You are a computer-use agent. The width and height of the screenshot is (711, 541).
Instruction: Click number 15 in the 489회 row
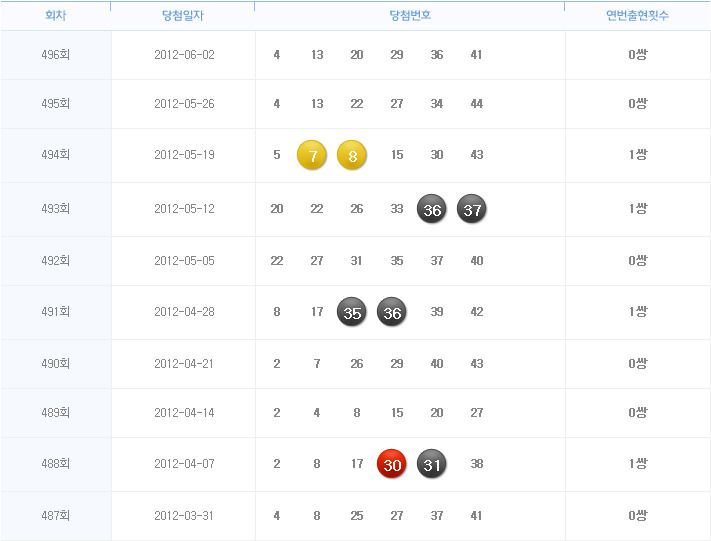click(x=397, y=413)
